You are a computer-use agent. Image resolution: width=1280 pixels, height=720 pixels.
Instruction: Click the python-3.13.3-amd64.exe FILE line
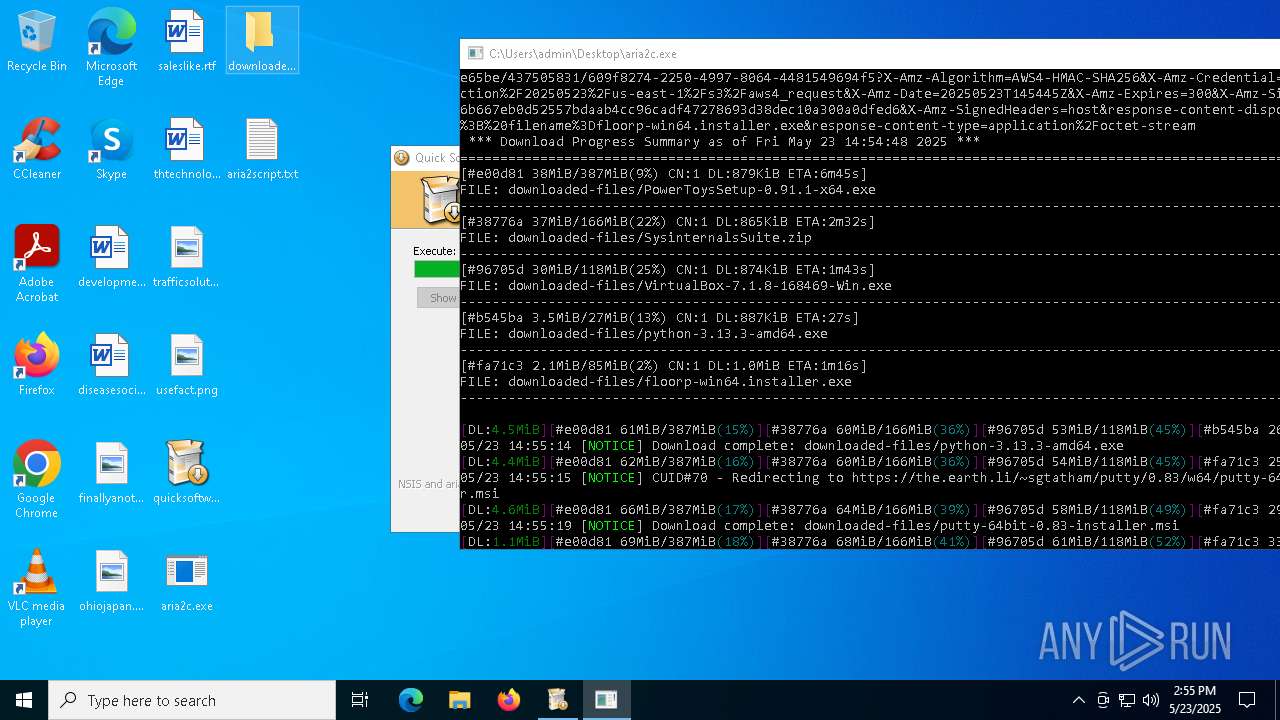point(644,334)
